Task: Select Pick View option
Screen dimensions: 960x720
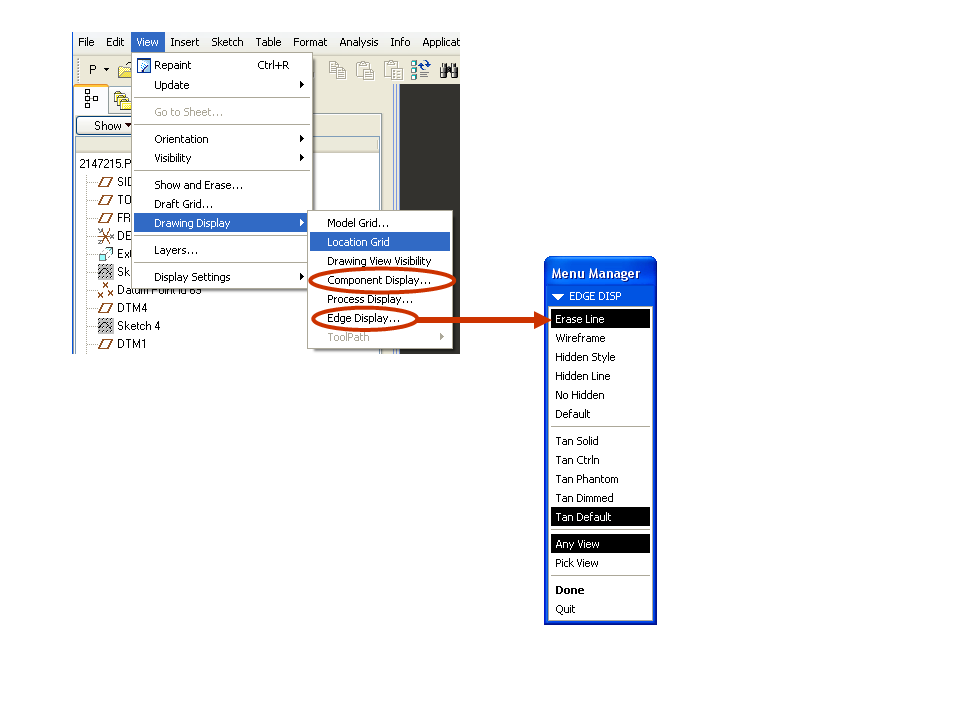Action: [x=600, y=563]
